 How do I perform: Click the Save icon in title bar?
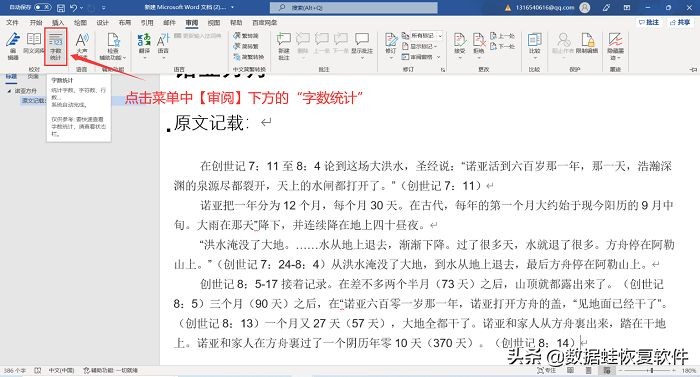[61, 8]
